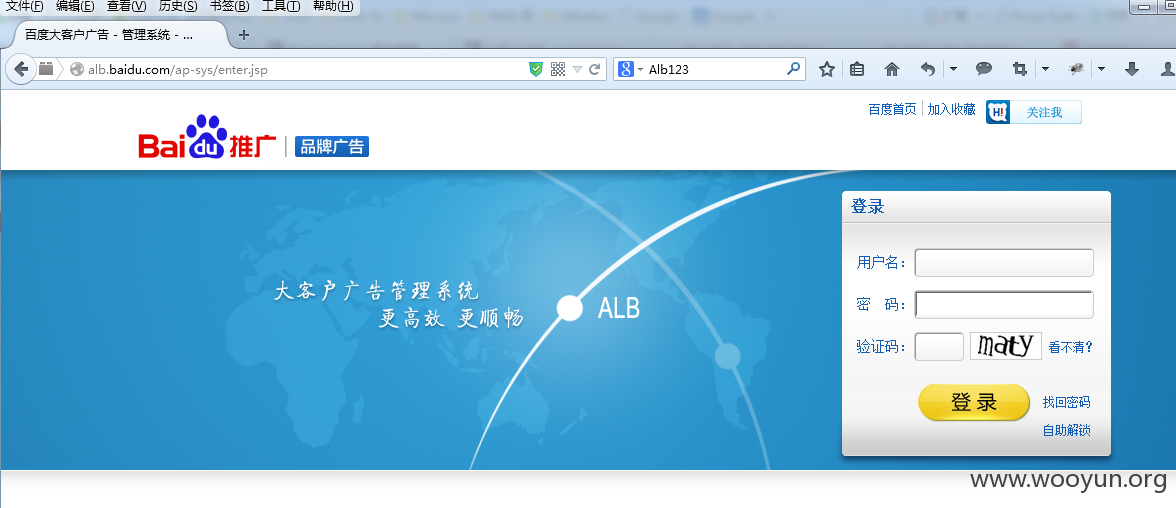This screenshot has height=508, width=1176.
Task: Expand the dropdown next to bug icon
Action: (1102, 69)
